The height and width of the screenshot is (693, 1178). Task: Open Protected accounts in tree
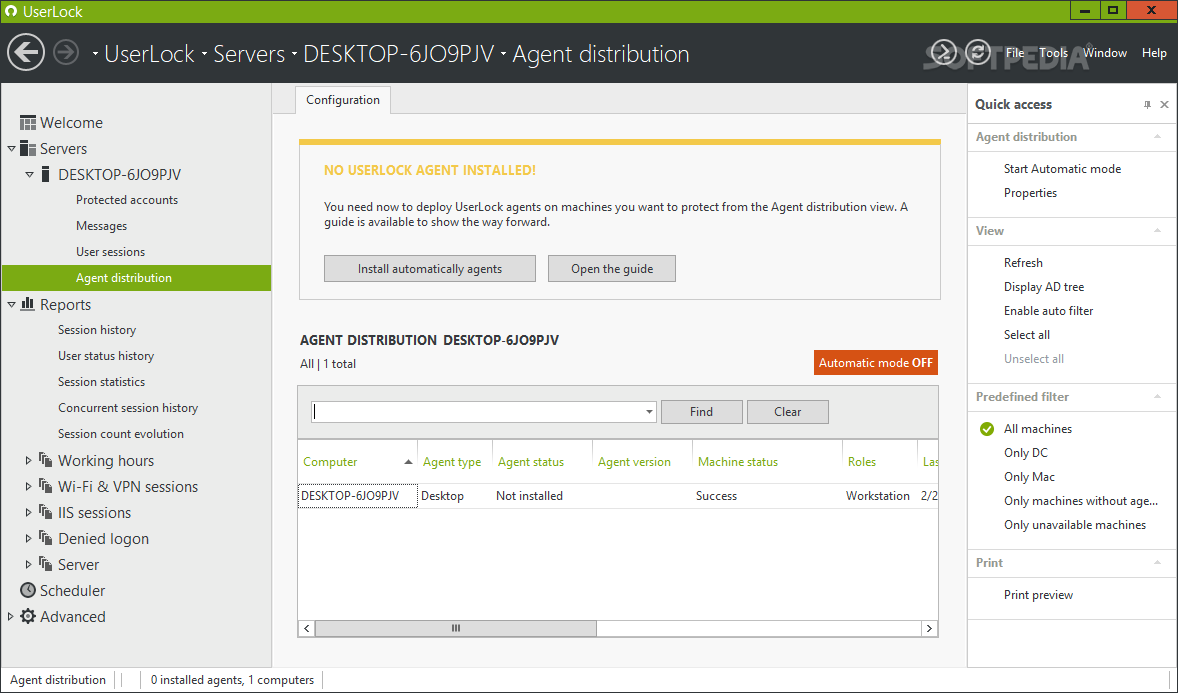click(127, 200)
